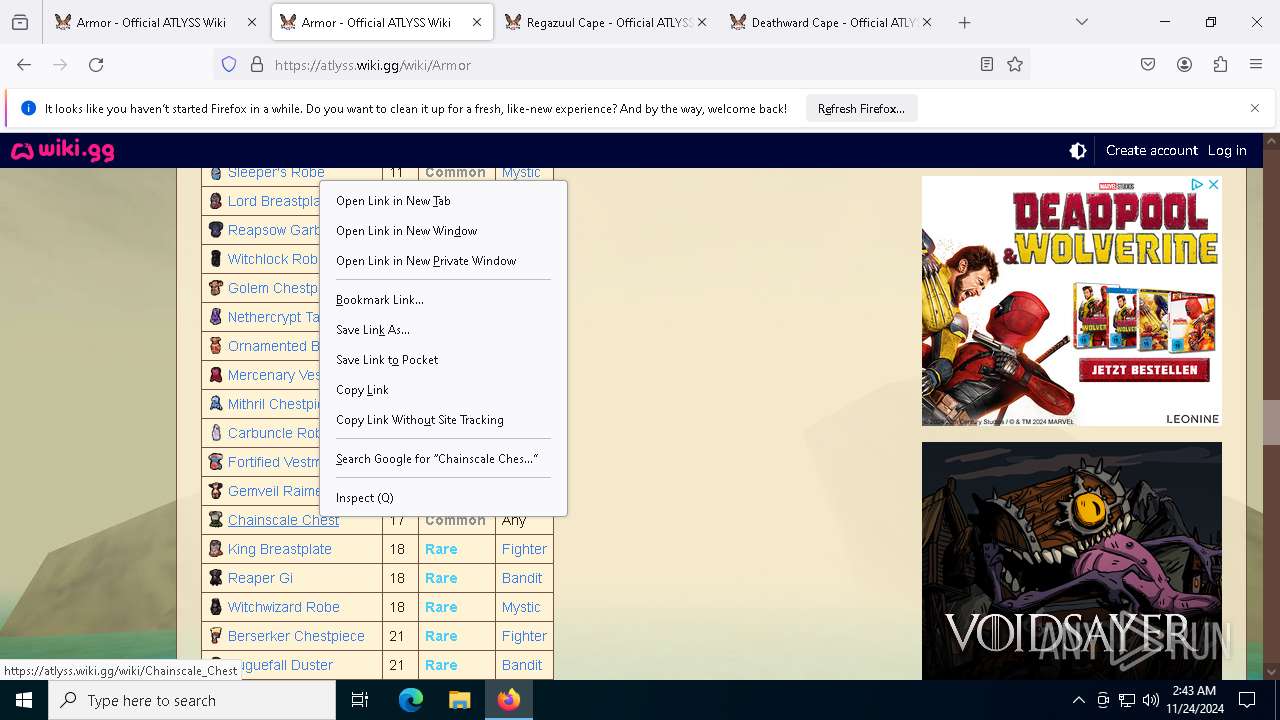Open the Firefox application menu
Image resolution: width=1280 pixels, height=720 pixels.
[x=1256, y=64]
